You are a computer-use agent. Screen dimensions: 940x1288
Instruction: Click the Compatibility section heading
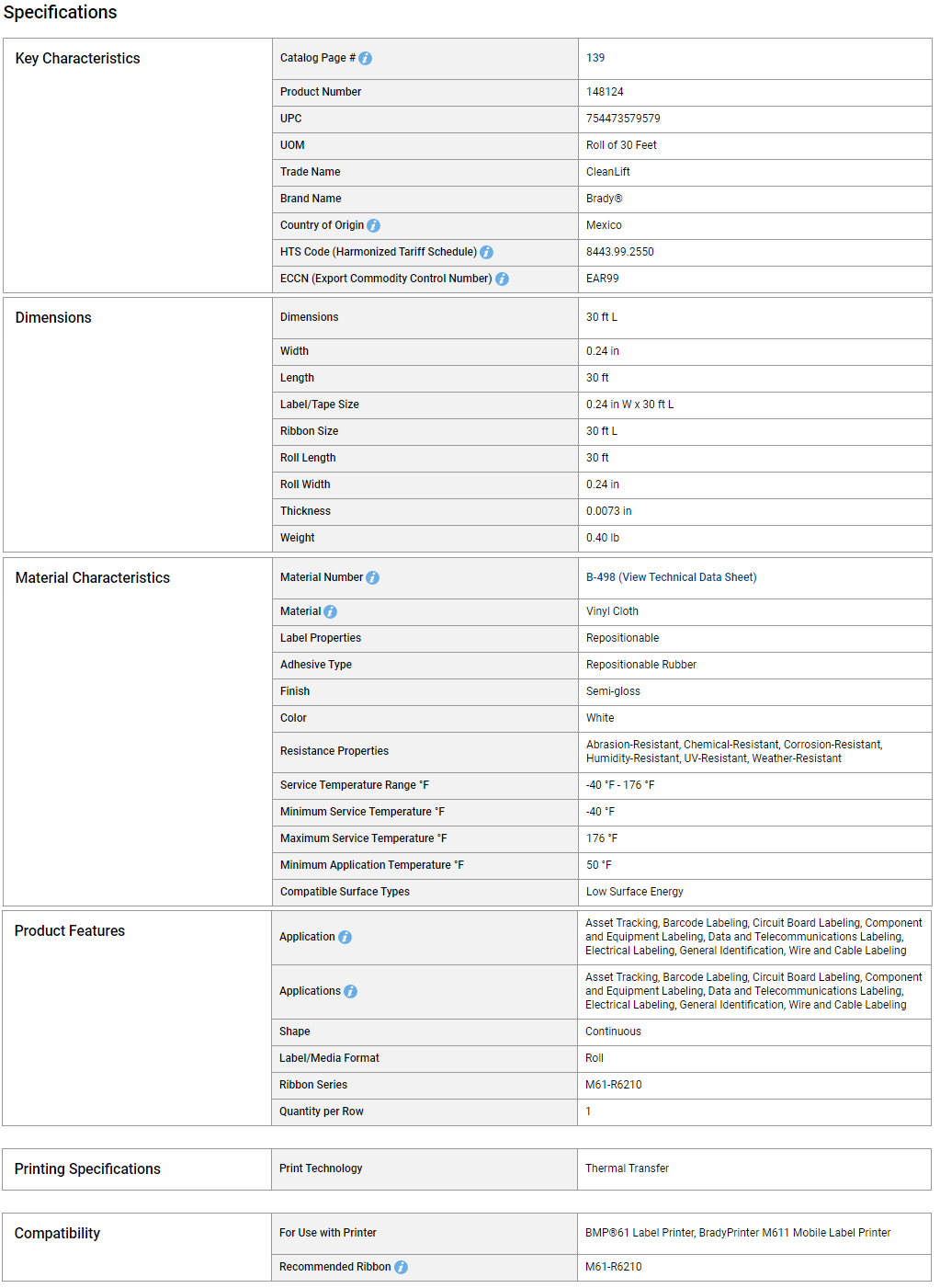pyautogui.click(x=57, y=1234)
